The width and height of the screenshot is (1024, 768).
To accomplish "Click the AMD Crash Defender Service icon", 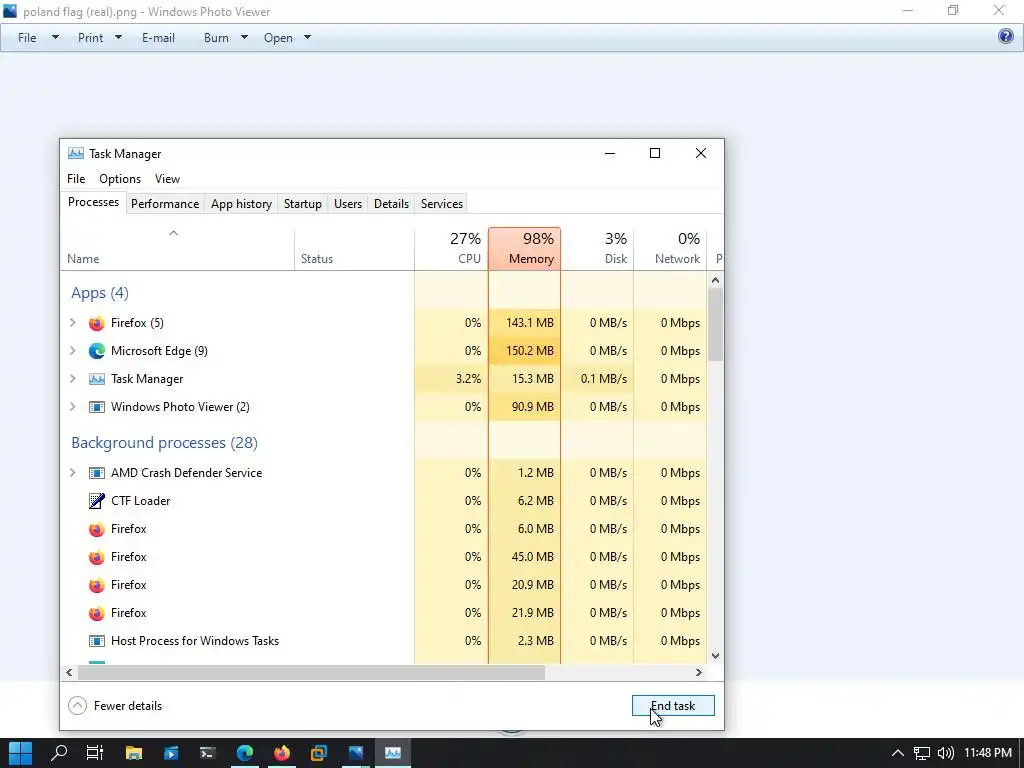I will tap(97, 473).
